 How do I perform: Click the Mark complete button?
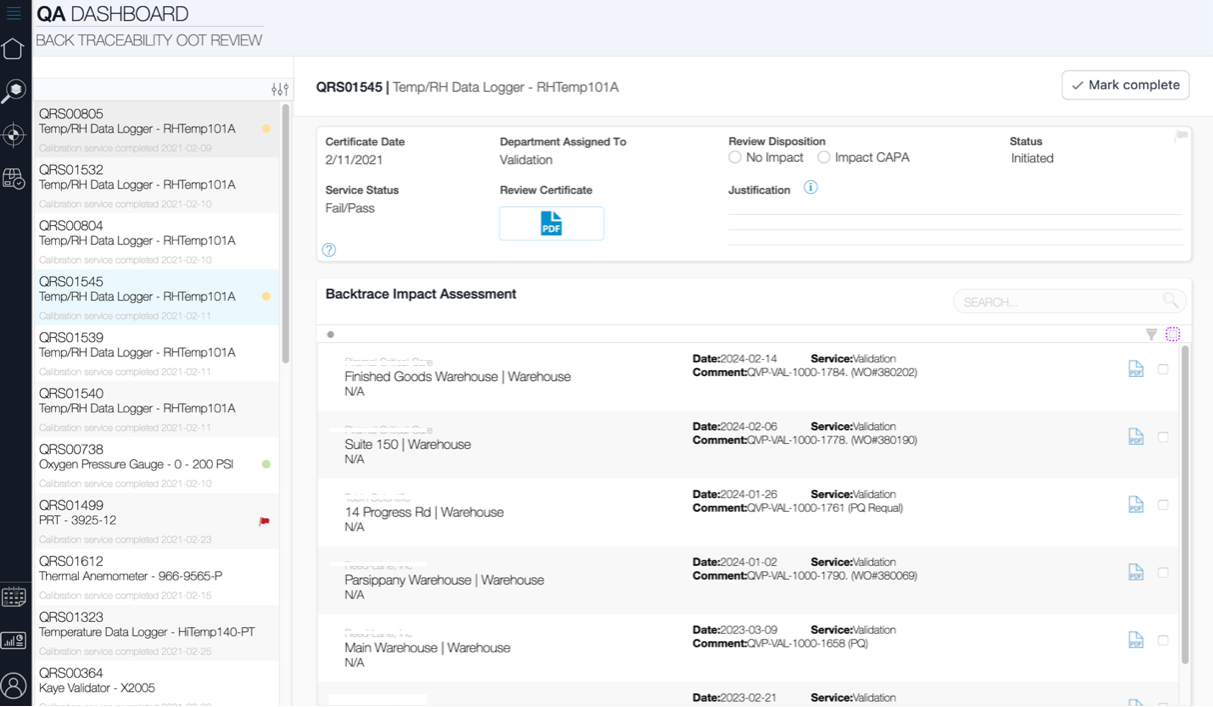point(1125,85)
